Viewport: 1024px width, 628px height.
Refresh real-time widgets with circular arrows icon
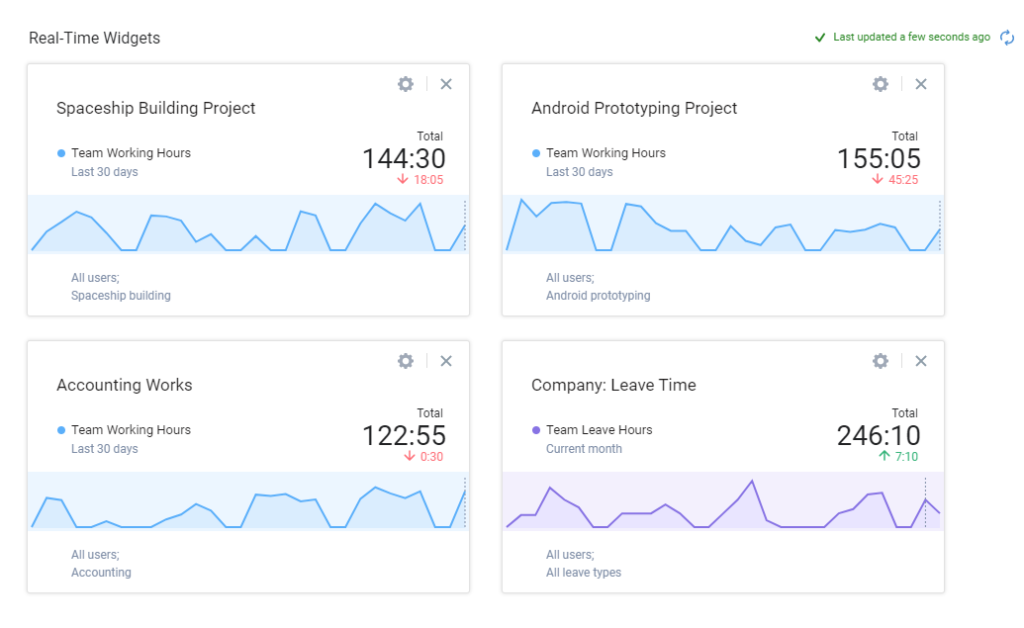pyautogui.click(x=1007, y=37)
